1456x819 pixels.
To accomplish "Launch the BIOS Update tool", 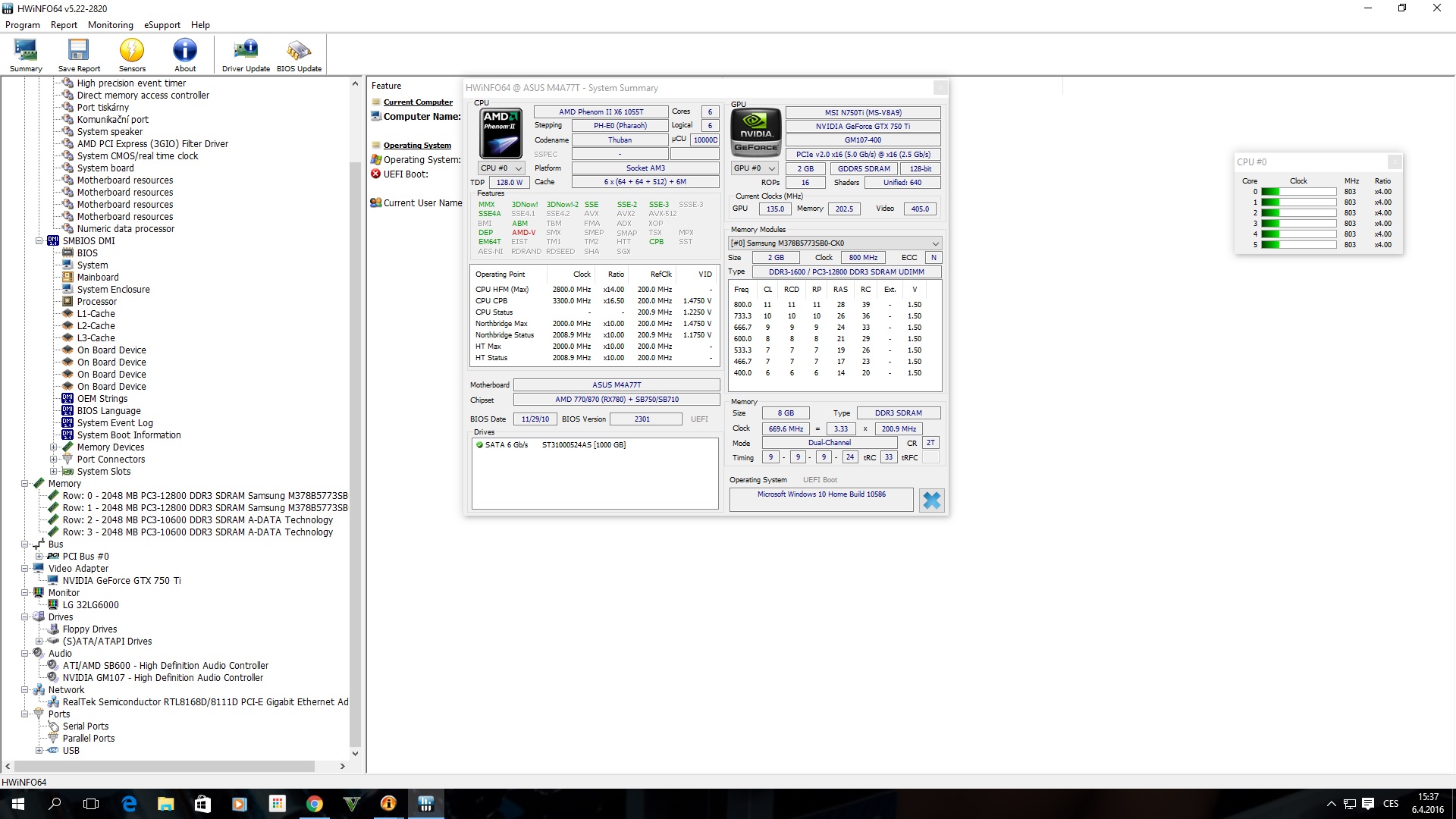I will [299, 55].
